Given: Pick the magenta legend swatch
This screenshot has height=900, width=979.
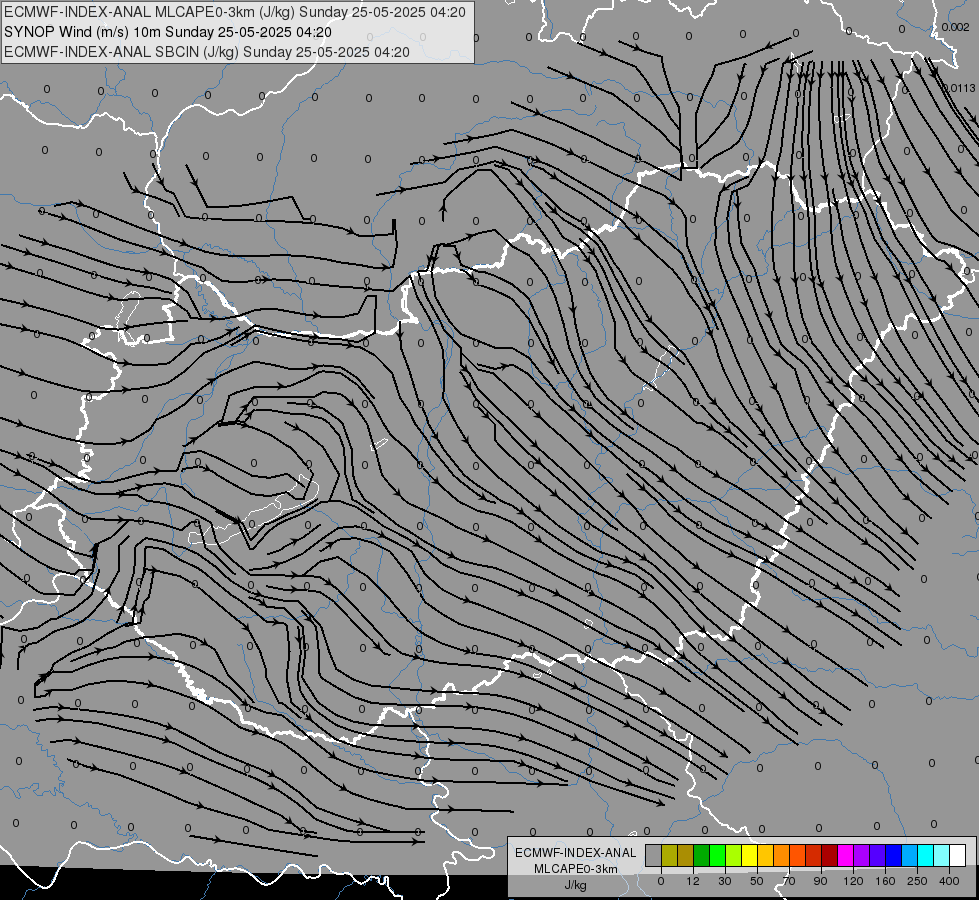Looking at the screenshot, I should [846, 855].
